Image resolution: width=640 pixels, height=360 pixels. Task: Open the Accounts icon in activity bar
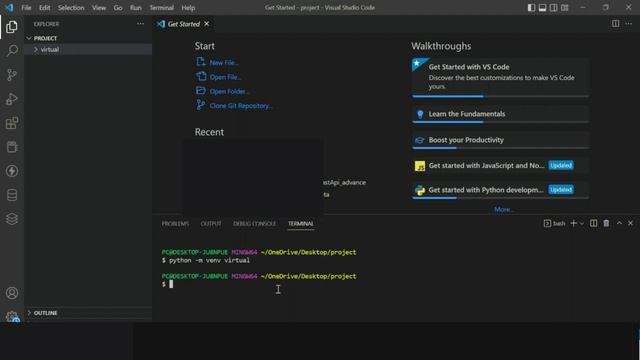coord(12,293)
